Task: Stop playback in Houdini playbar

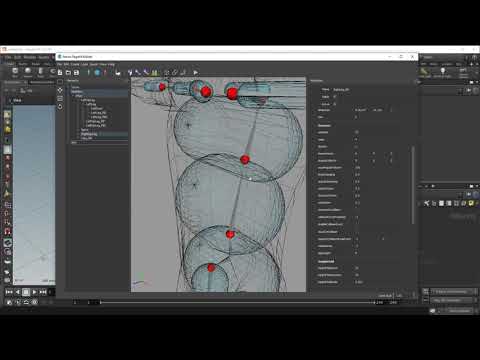Action: click(26, 292)
